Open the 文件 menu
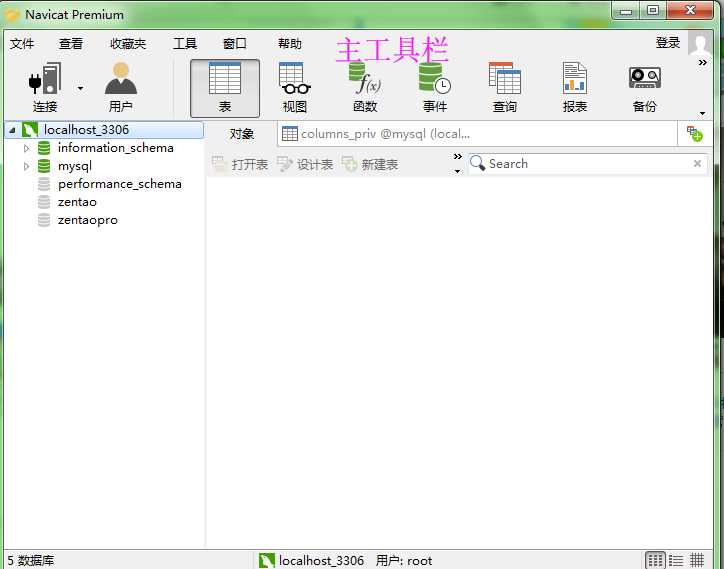Image resolution: width=724 pixels, height=569 pixels. (x=22, y=43)
